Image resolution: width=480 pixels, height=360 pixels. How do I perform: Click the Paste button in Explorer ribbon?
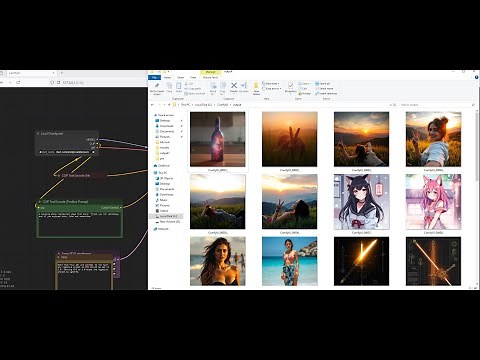click(x=179, y=88)
